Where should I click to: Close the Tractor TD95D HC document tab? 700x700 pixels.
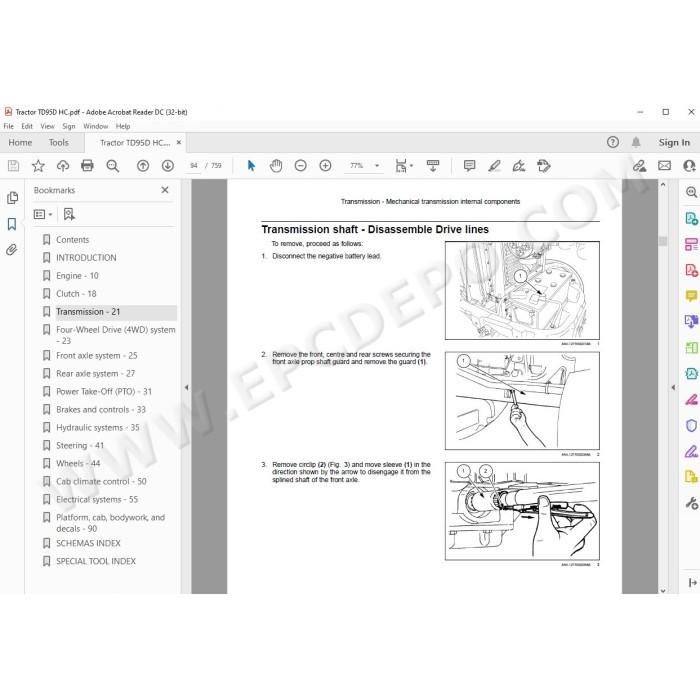[x=179, y=143]
